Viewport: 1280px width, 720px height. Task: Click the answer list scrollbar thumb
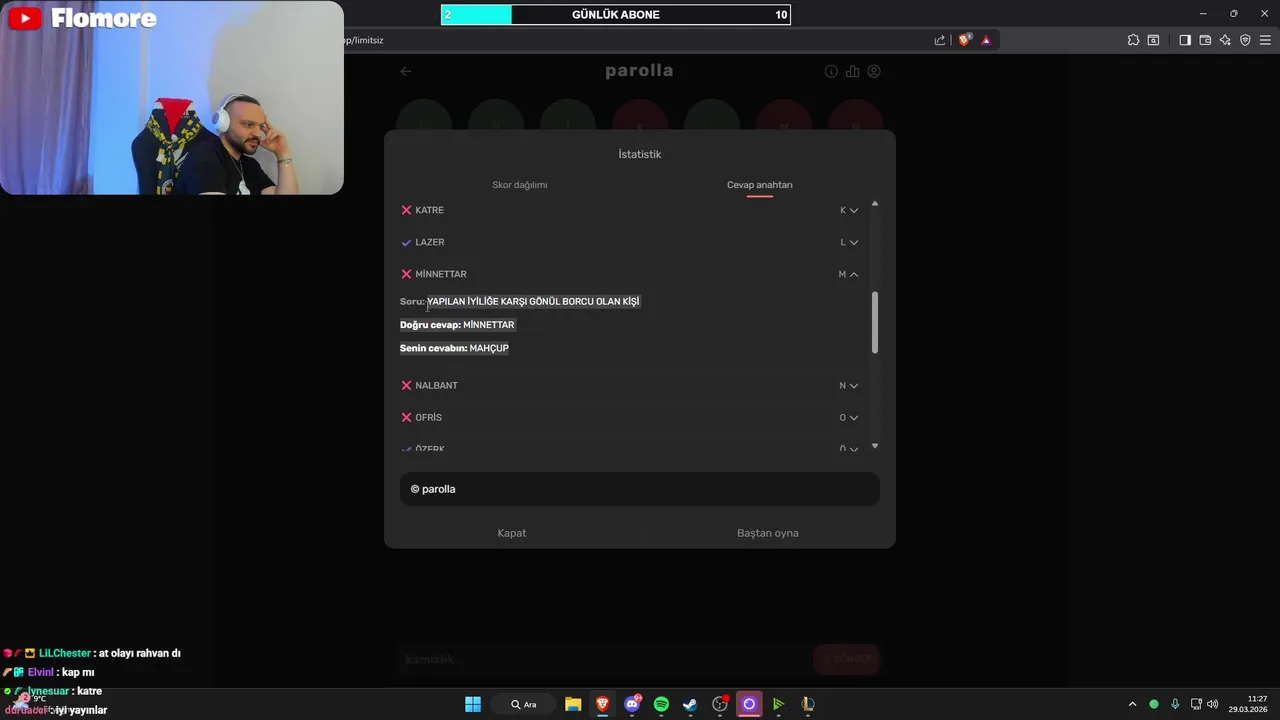tap(875, 323)
